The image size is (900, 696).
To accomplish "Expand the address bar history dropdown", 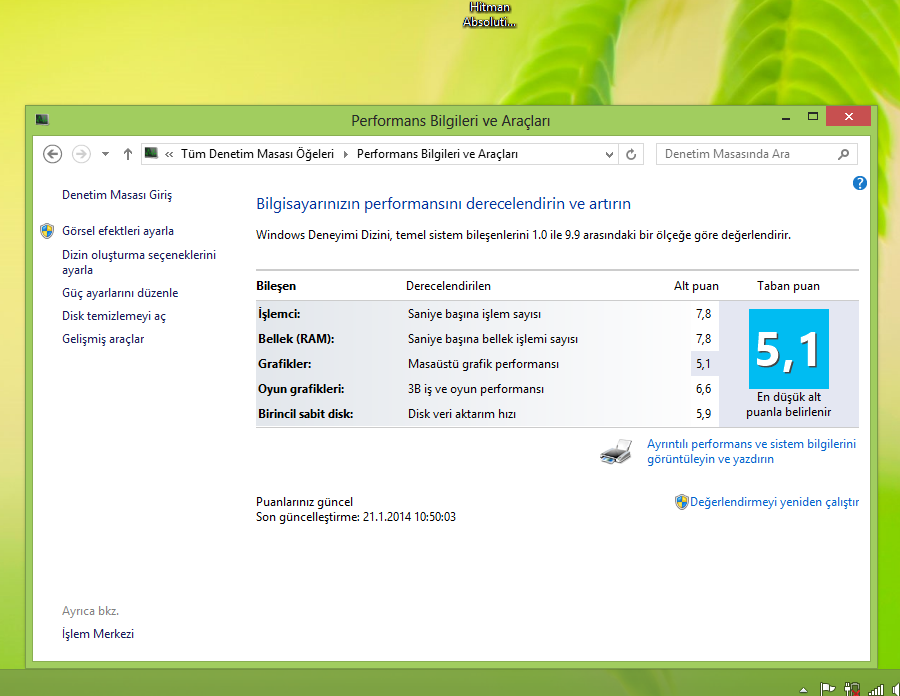I will pyautogui.click(x=609, y=154).
